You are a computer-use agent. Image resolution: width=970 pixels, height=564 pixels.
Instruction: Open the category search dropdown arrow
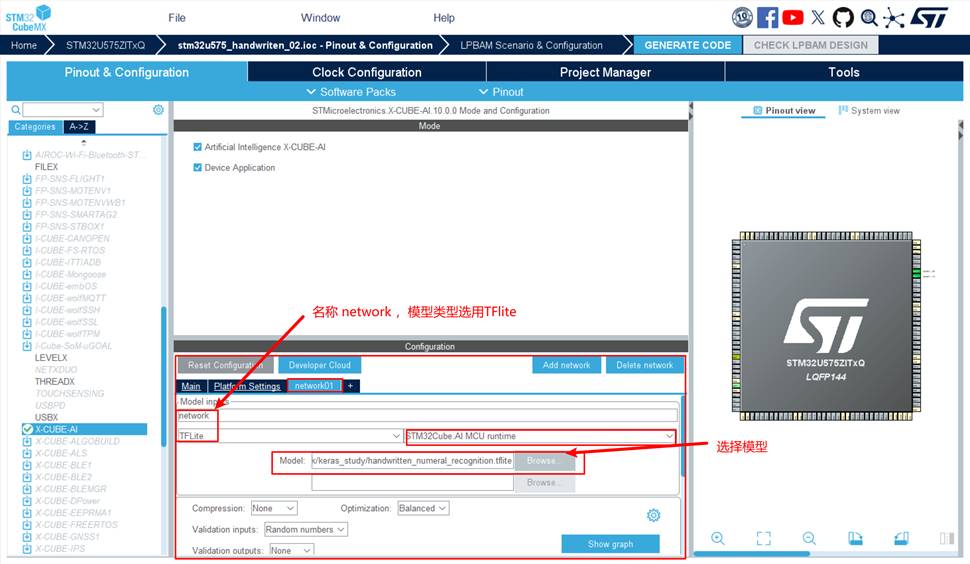[x=96, y=109]
